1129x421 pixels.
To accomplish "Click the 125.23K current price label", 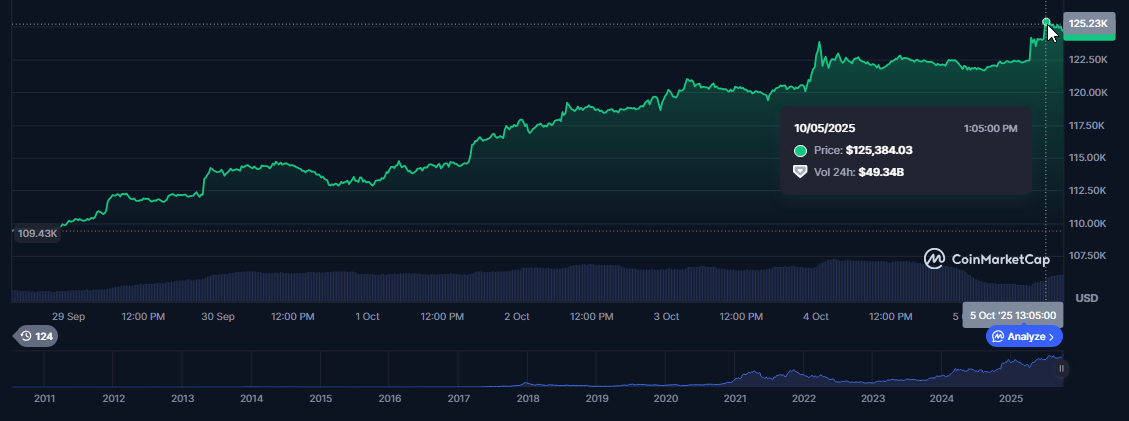I will coord(1088,23).
